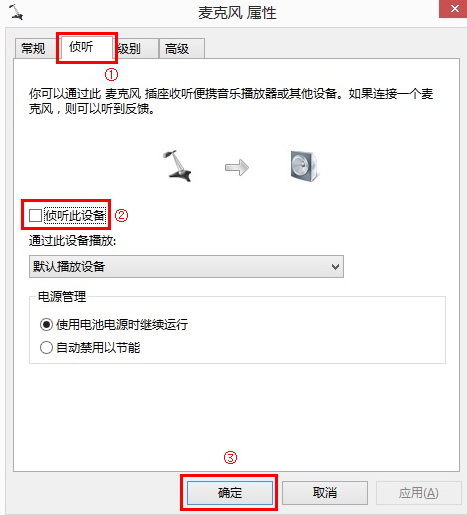Open the 级别 tab
467x515 pixels.
coord(136,49)
